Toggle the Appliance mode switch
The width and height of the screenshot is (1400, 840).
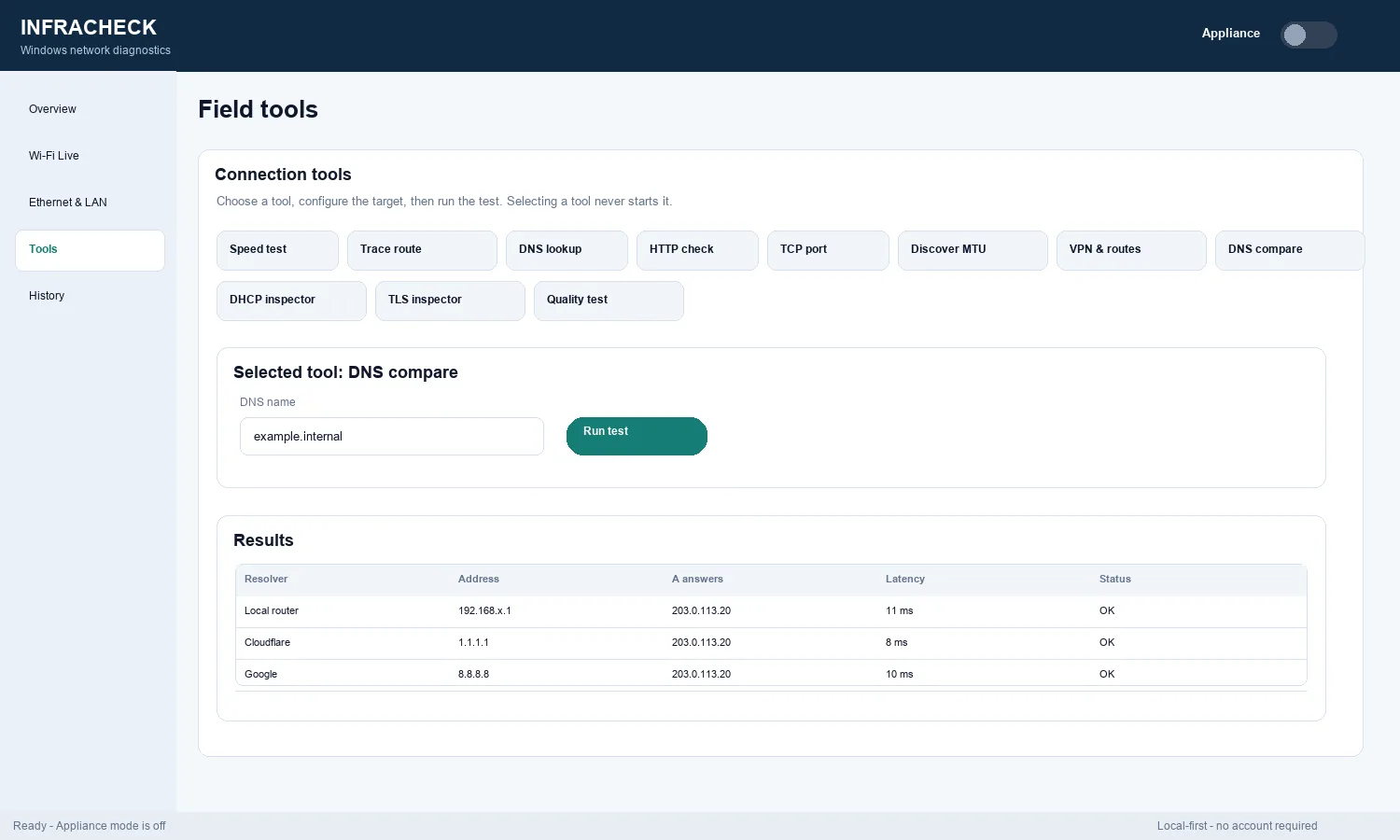point(1309,35)
